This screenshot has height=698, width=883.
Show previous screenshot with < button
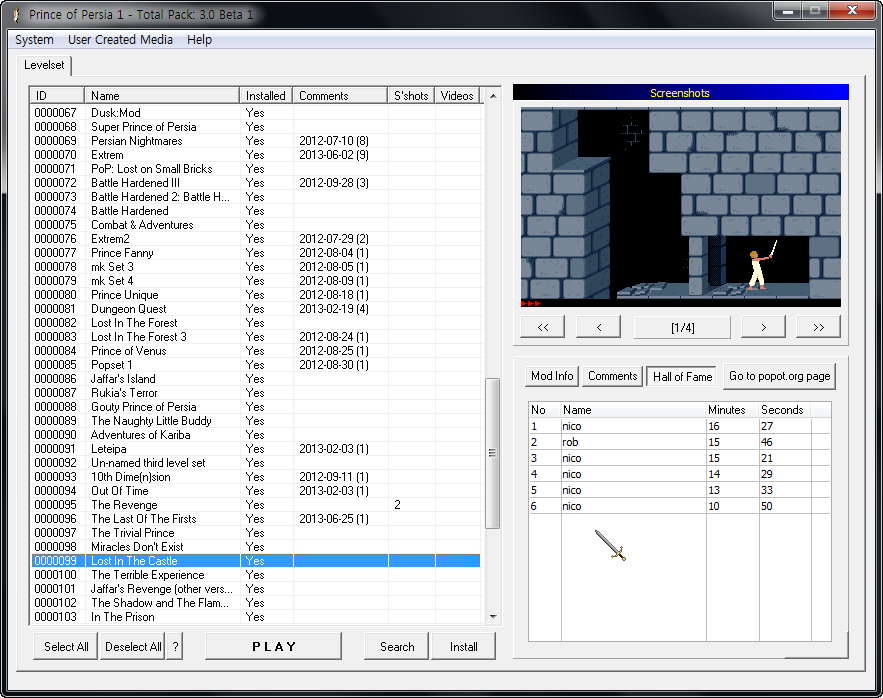pyautogui.click(x=599, y=327)
